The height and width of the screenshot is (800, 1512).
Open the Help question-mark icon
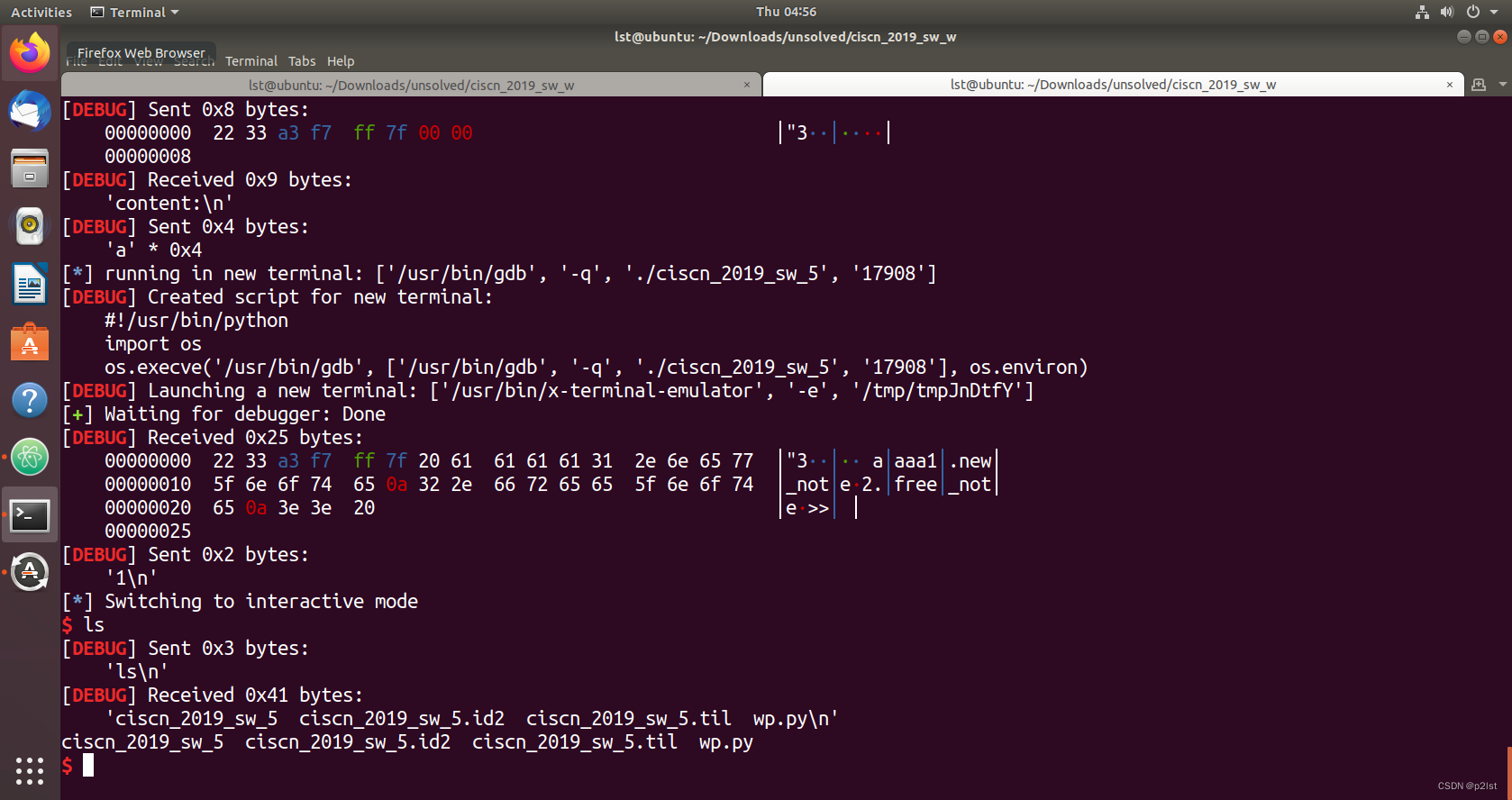click(30, 400)
